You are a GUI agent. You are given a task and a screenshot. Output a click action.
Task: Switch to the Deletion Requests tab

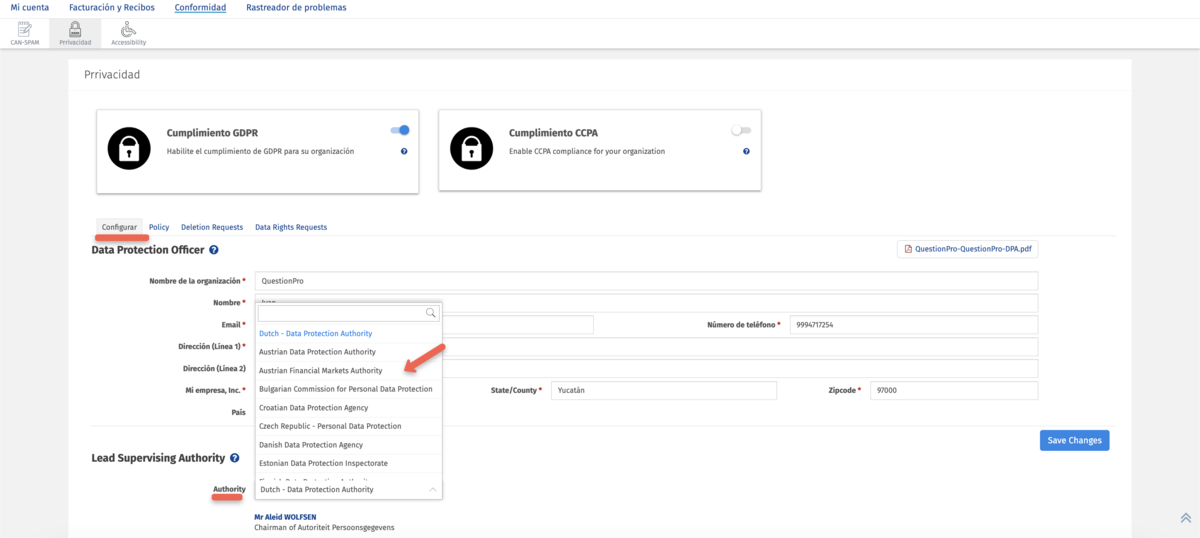[x=212, y=227]
